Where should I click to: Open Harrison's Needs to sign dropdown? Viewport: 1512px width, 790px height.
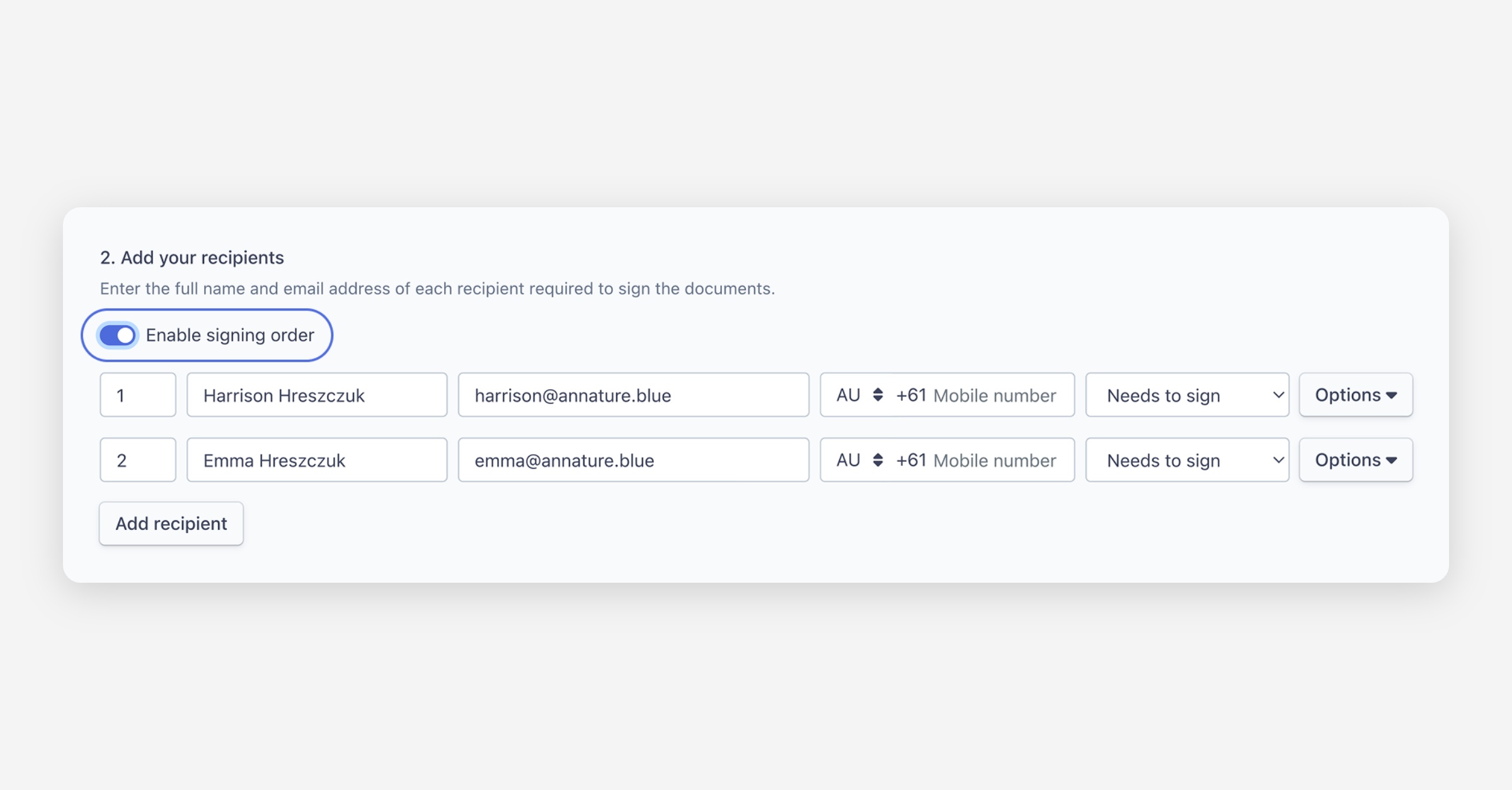[1186, 395]
